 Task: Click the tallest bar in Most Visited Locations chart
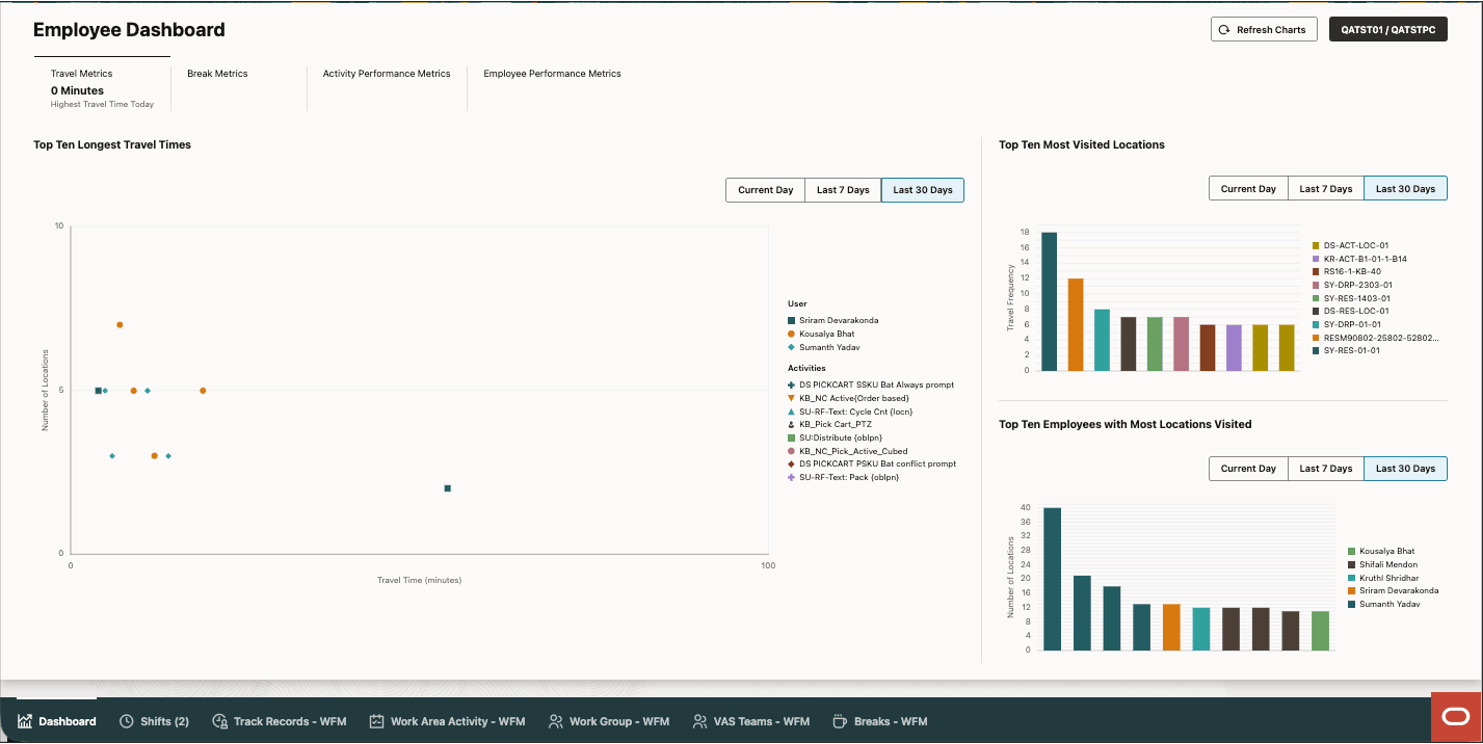(x=1049, y=301)
